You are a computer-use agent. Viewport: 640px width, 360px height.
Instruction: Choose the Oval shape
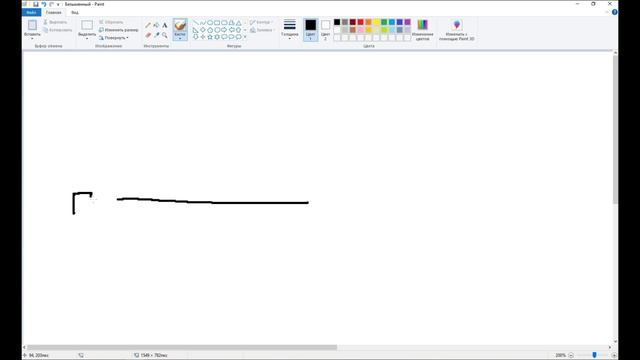210,22
